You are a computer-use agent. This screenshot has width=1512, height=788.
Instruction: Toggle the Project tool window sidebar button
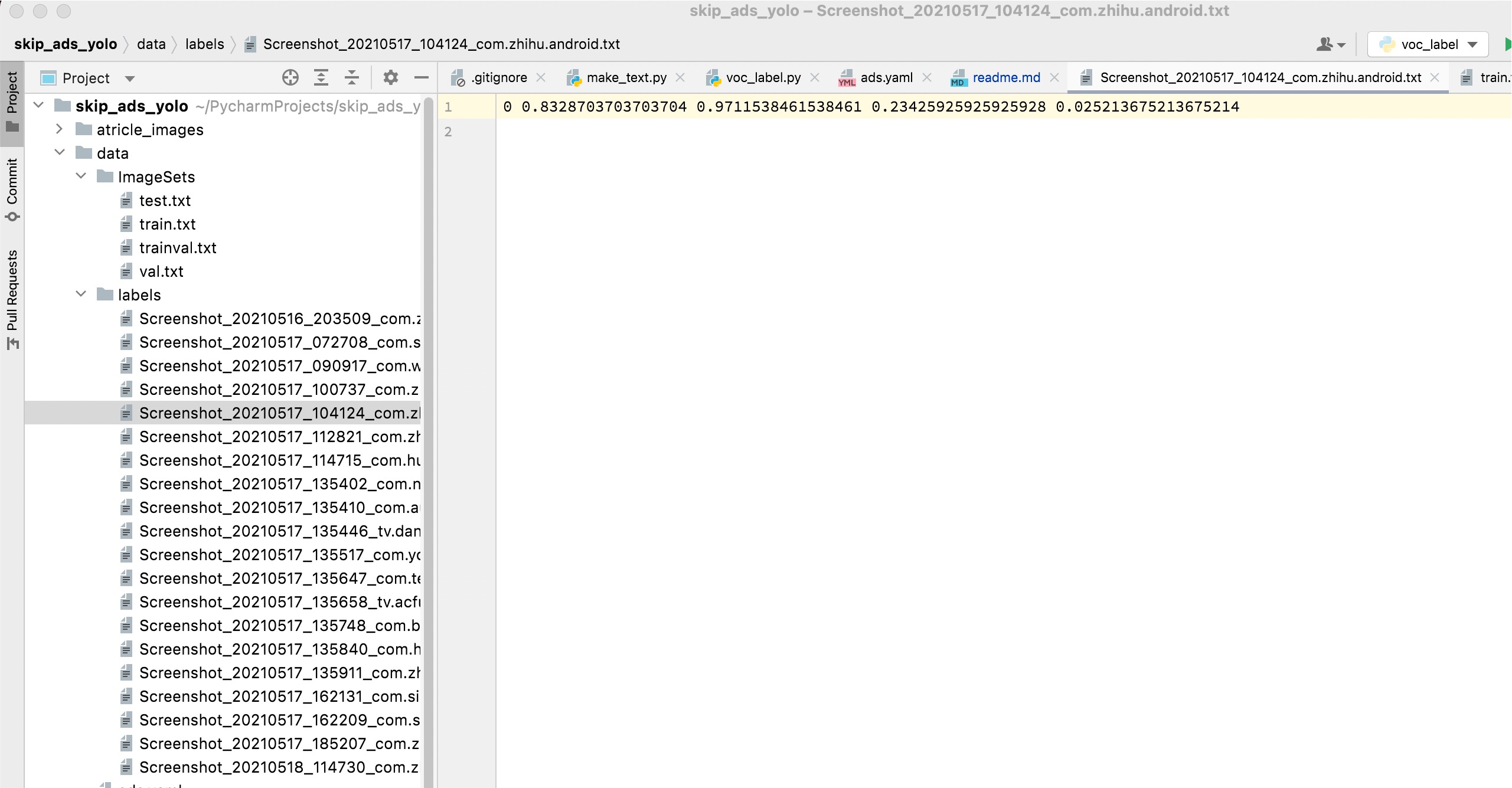[12, 100]
